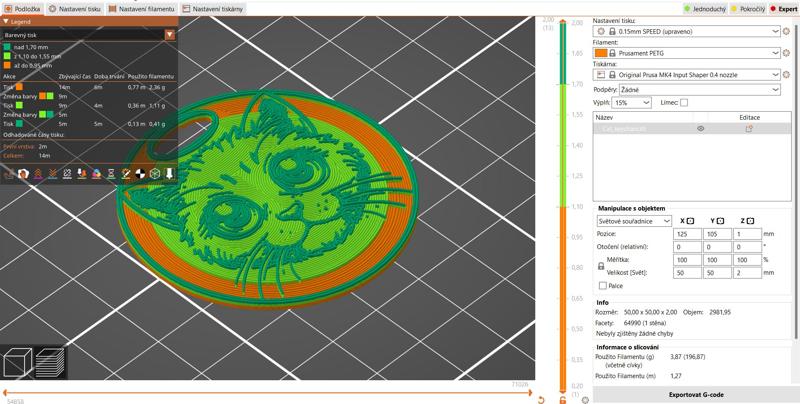Screen dimensions: 800x404
Task: Click the Pozice Y field showing 105
Action: click(x=717, y=234)
